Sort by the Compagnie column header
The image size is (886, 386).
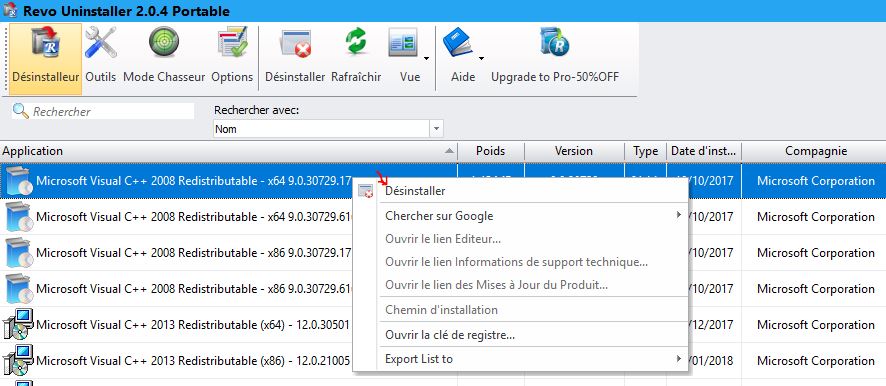click(x=815, y=151)
